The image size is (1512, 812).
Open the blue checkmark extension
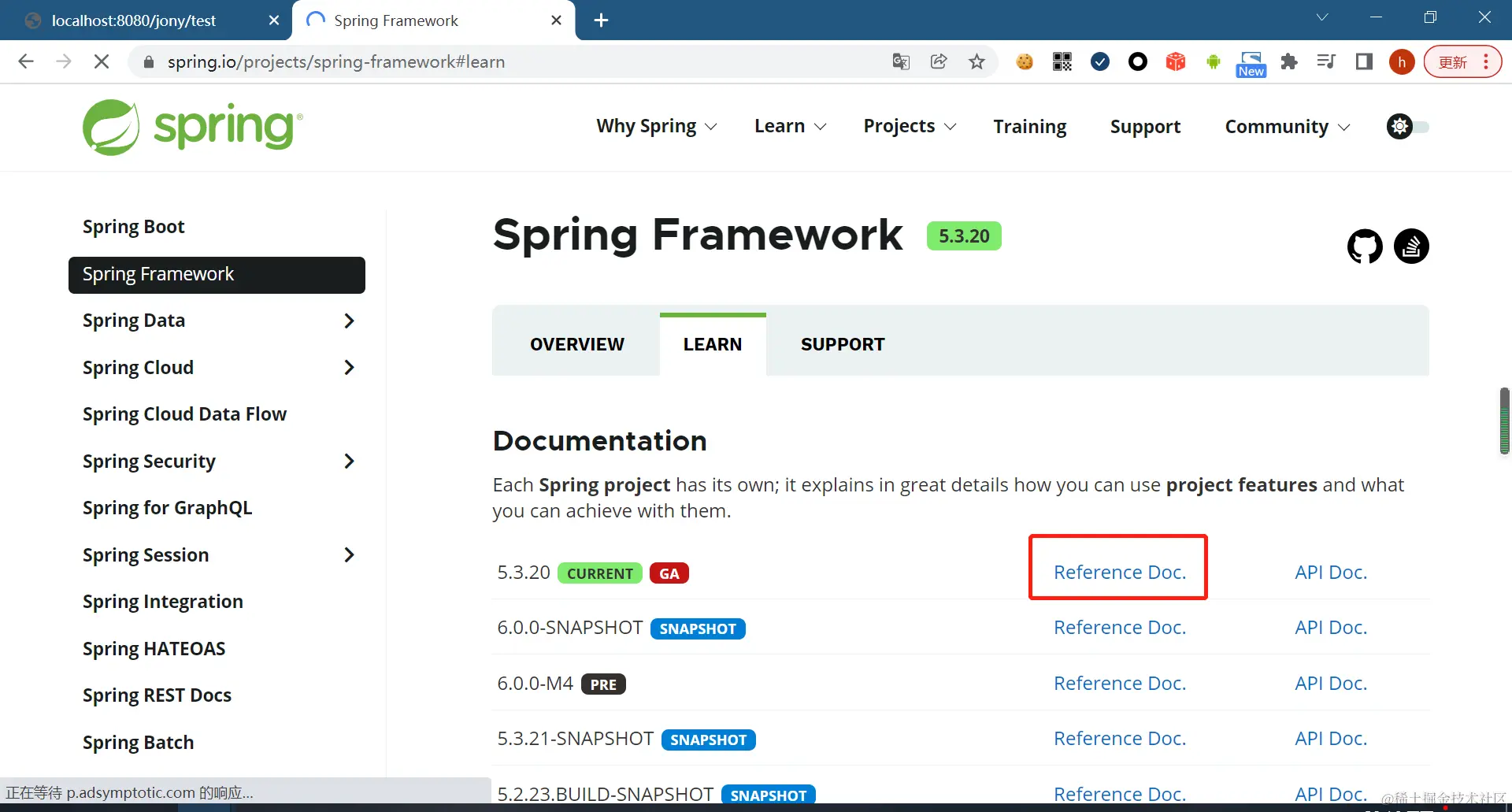click(x=1100, y=61)
